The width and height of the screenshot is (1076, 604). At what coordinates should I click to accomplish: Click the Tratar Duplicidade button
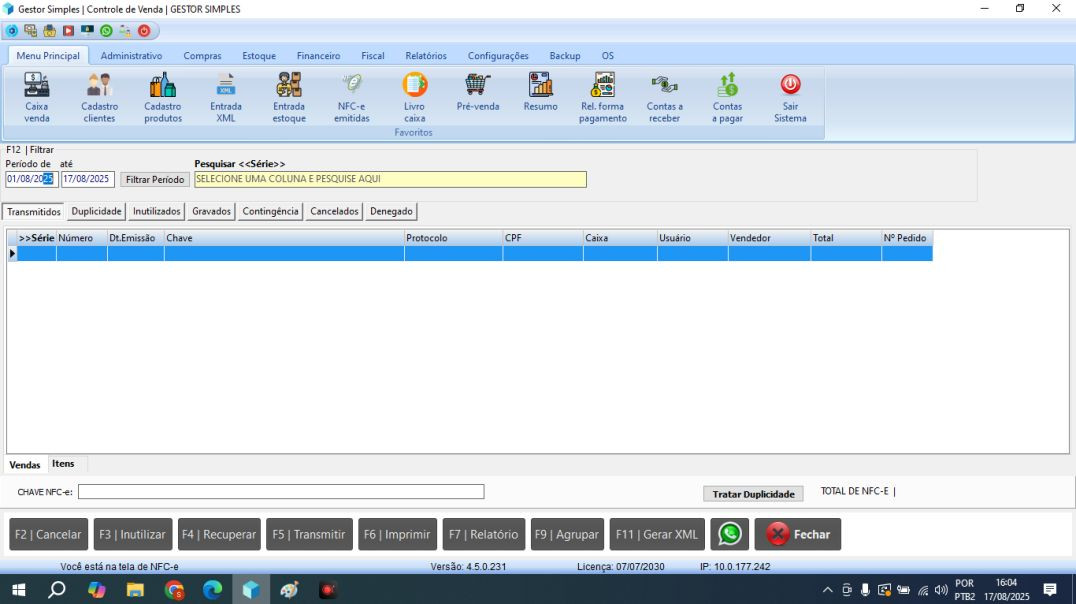coord(753,494)
